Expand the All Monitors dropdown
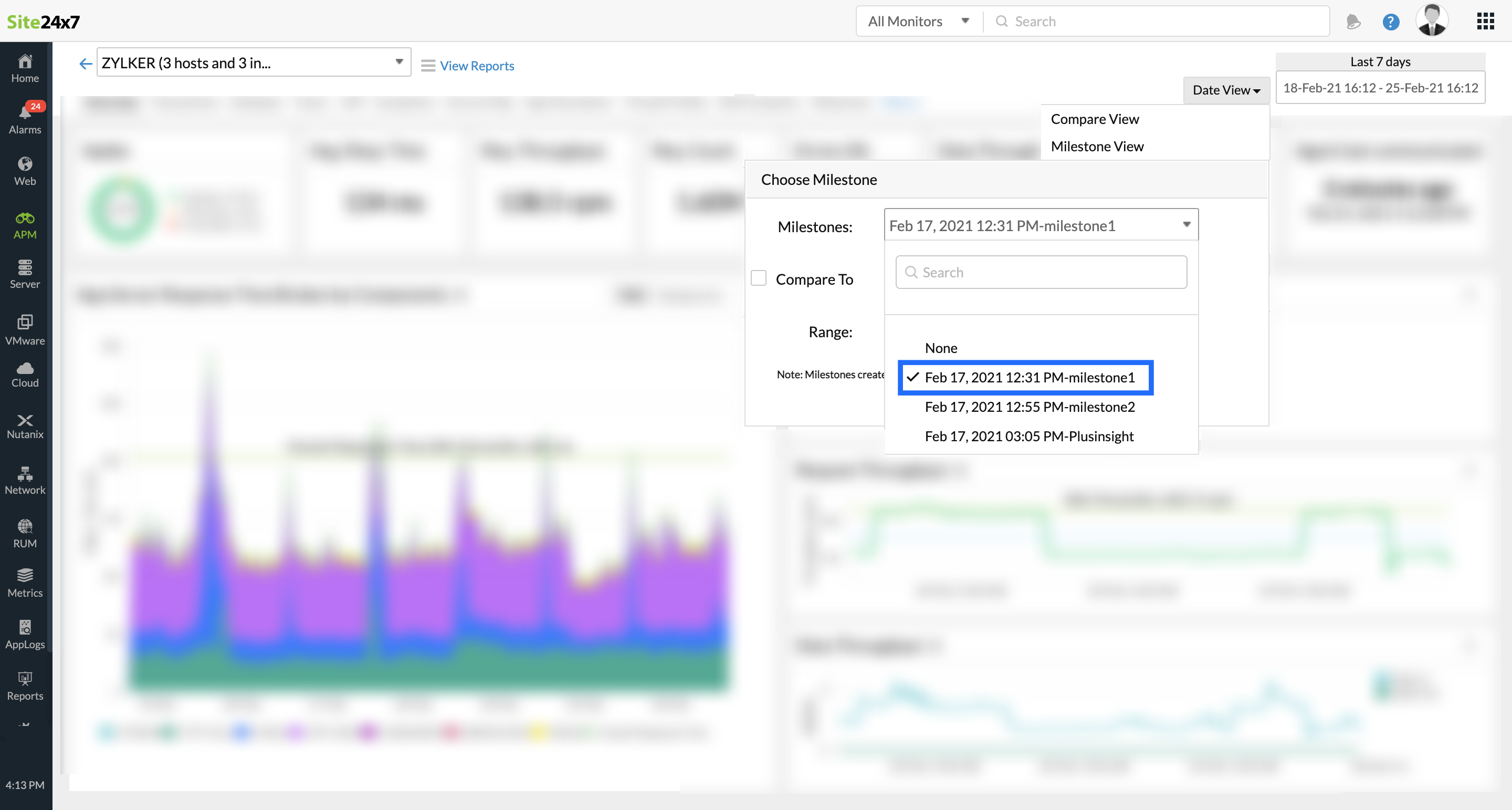1512x810 pixels. pos(918,22)
